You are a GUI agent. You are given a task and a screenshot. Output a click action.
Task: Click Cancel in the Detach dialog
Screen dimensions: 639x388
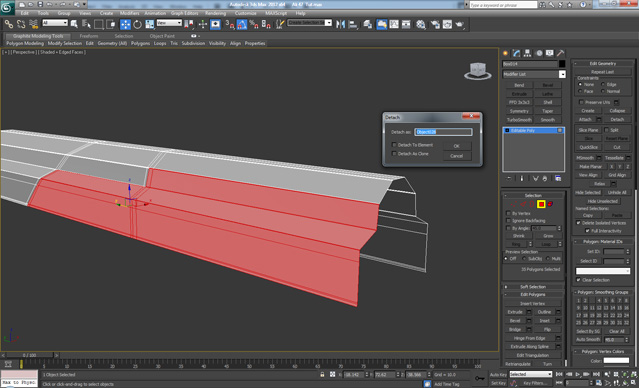pos(456,156)
